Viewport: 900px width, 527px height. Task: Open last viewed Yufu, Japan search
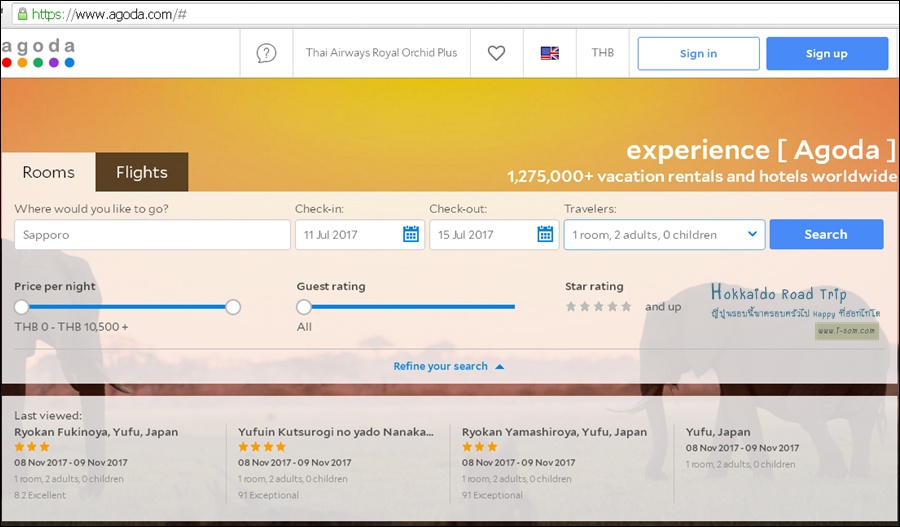[718, 432]
